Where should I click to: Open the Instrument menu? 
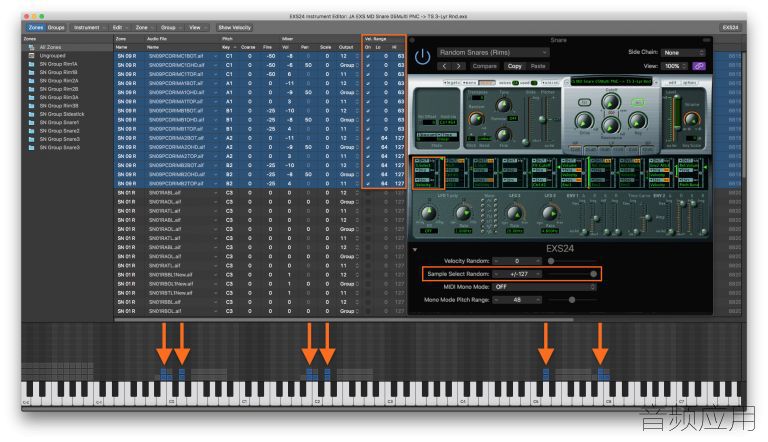click(x=89, y=27)
